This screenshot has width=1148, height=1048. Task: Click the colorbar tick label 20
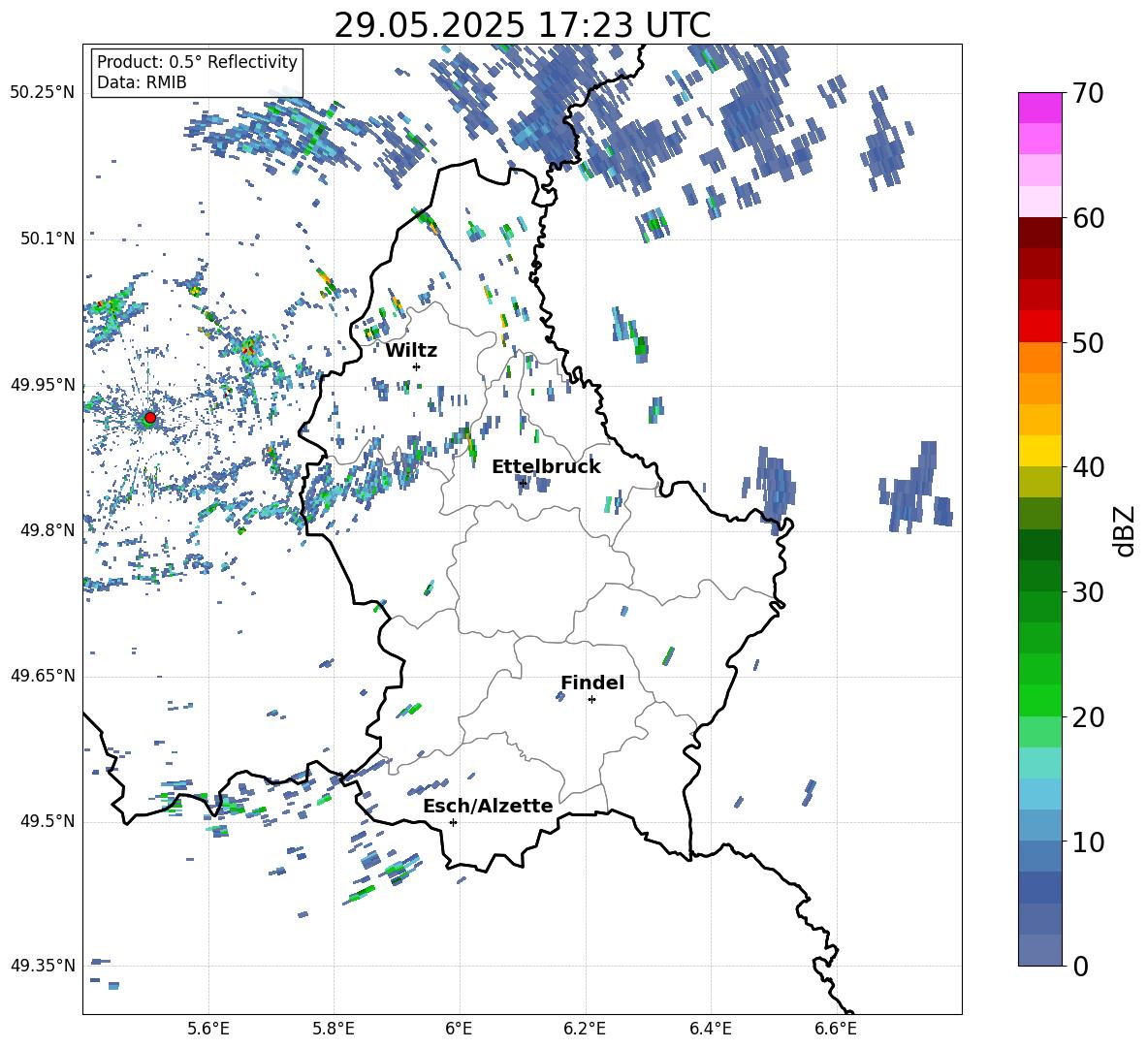(1087, 717)
